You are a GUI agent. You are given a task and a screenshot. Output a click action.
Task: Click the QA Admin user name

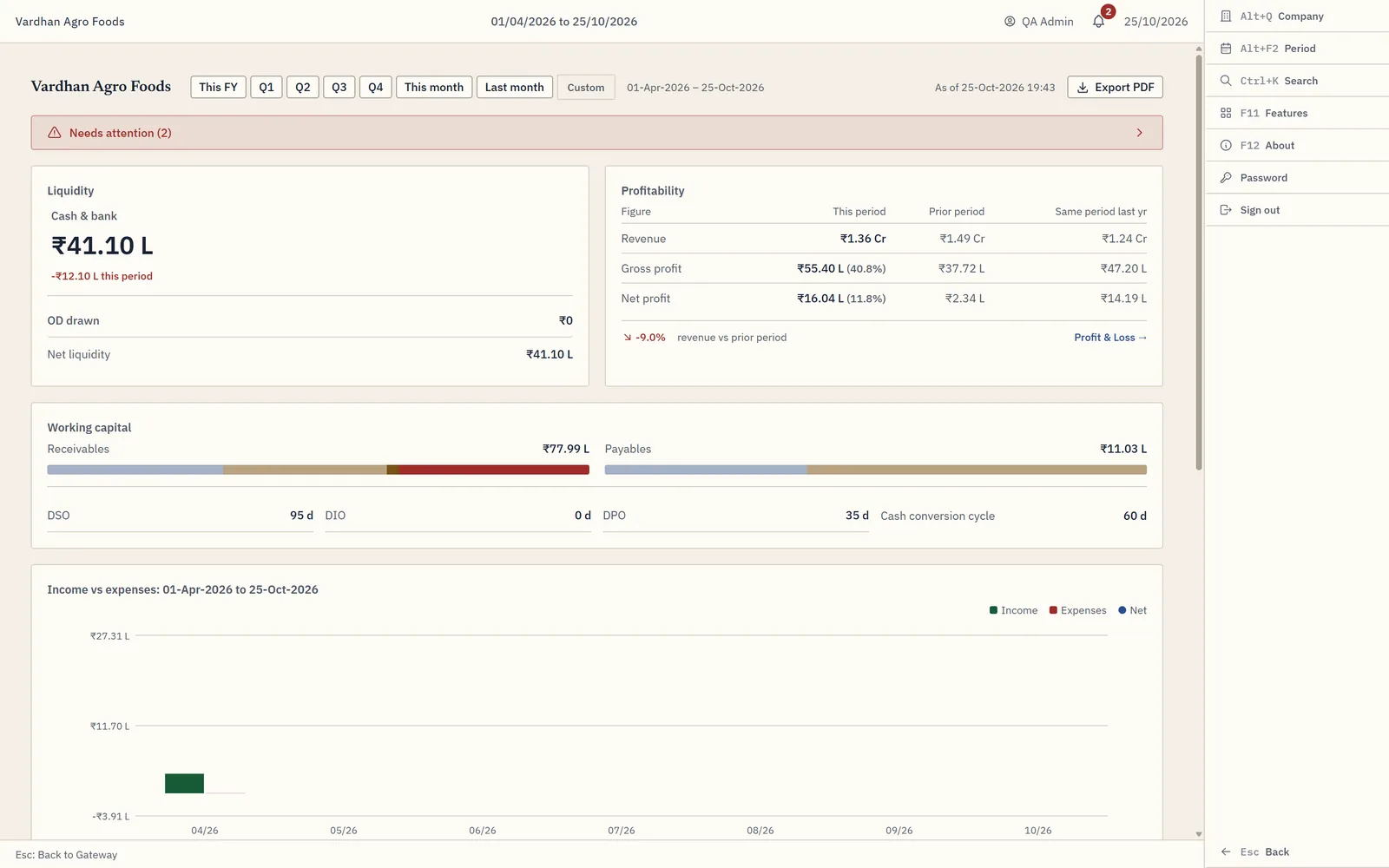coord(1048,22)
